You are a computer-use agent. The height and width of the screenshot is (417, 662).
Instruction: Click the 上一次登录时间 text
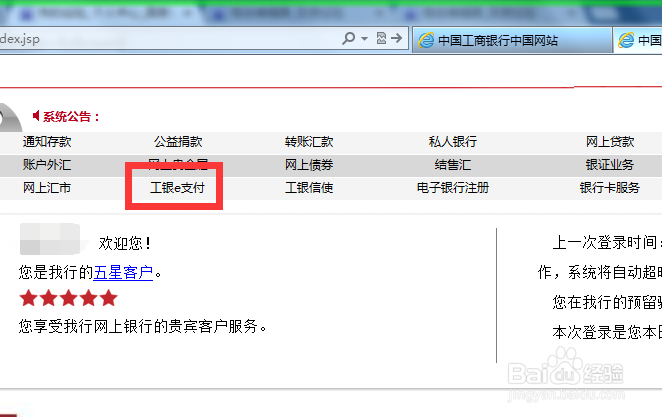tap(605, 243)
